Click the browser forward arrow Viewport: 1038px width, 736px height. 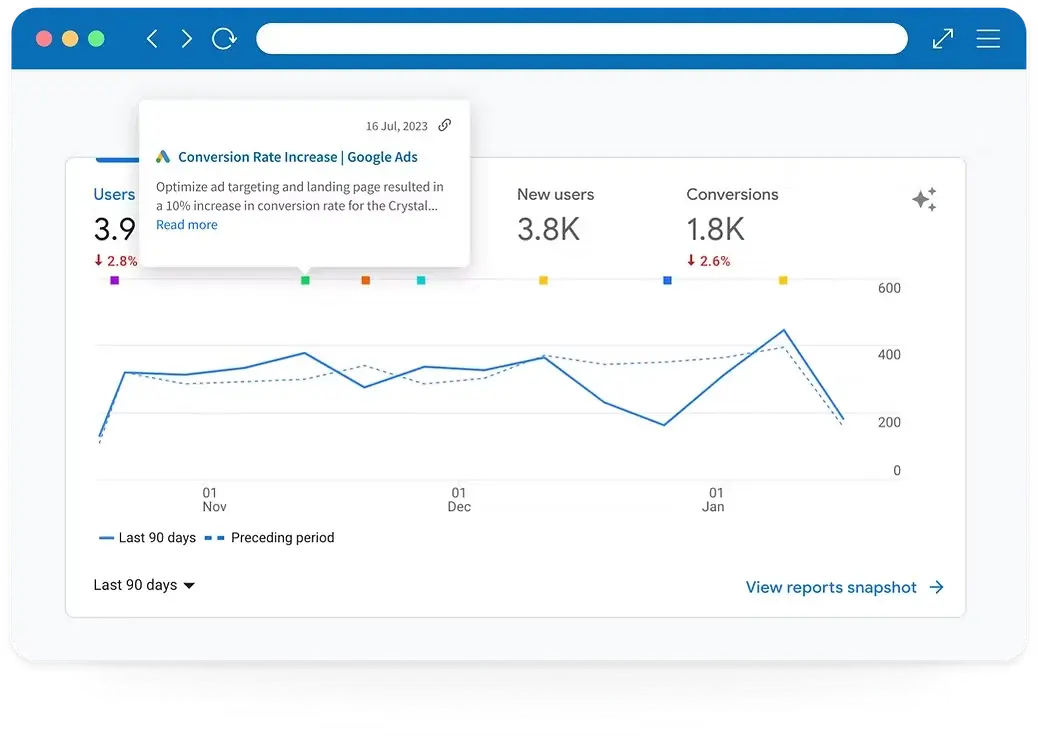tap(187, 38)
